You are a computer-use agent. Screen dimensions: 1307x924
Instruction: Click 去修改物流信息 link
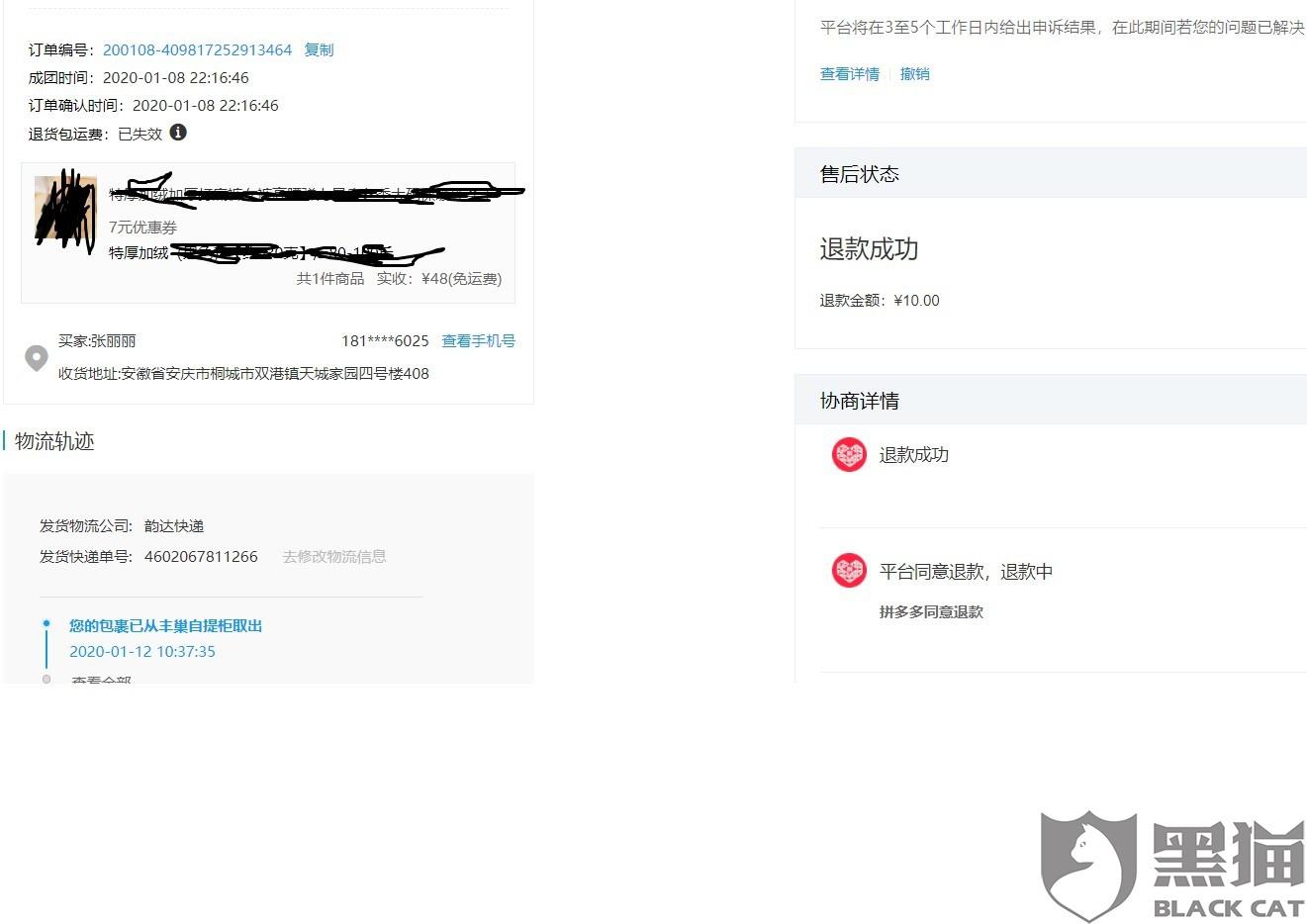tap(334, 557)
